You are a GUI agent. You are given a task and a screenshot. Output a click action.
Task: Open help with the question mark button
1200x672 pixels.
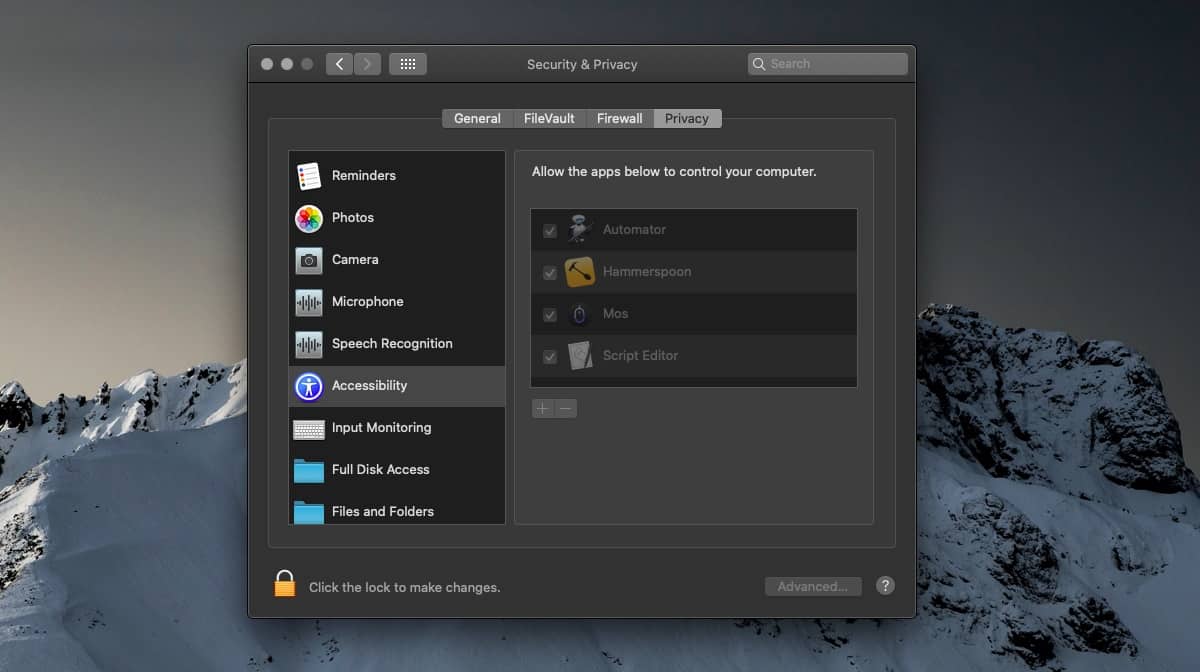pos(885,586)
